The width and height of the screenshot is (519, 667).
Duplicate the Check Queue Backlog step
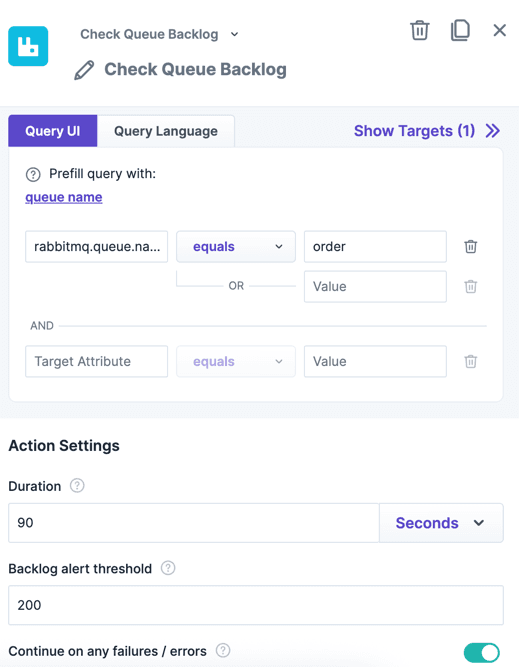(460, 30)
